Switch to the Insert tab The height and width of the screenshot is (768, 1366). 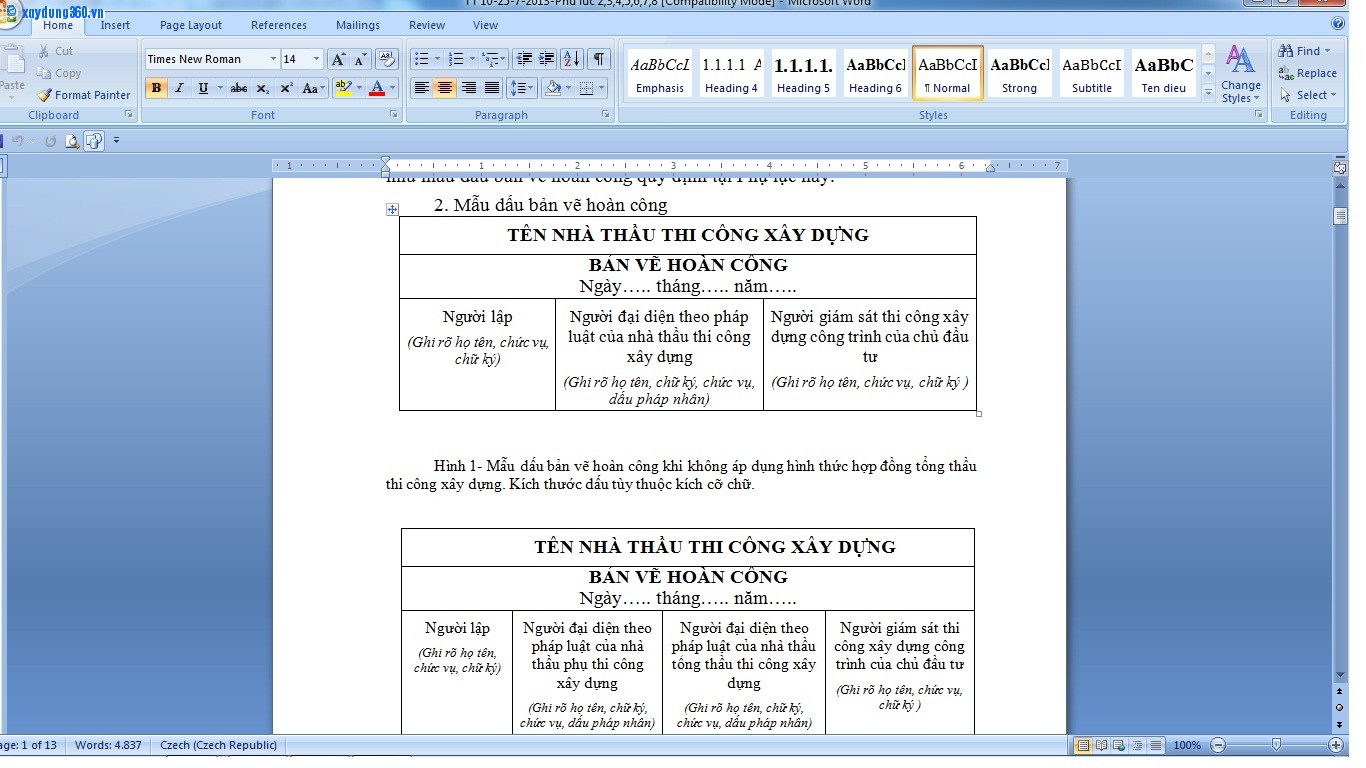tap(115, 25)
